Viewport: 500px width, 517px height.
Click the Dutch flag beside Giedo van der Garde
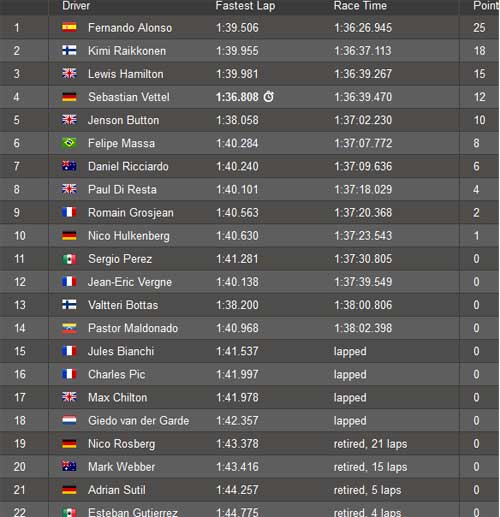[69, 420]
